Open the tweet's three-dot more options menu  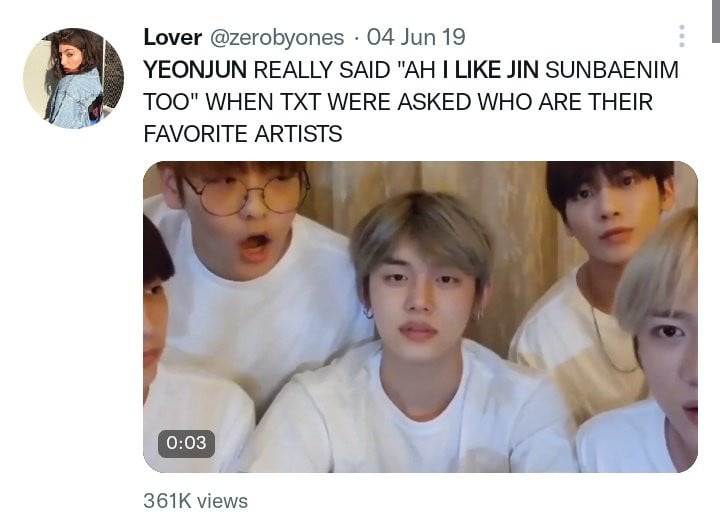(x=682, y=36)
